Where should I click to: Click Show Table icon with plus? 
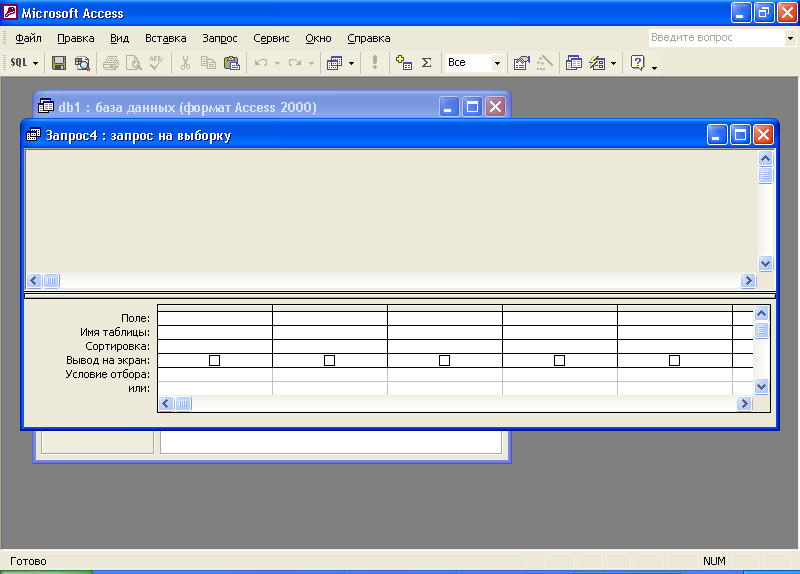click(404, 63)
